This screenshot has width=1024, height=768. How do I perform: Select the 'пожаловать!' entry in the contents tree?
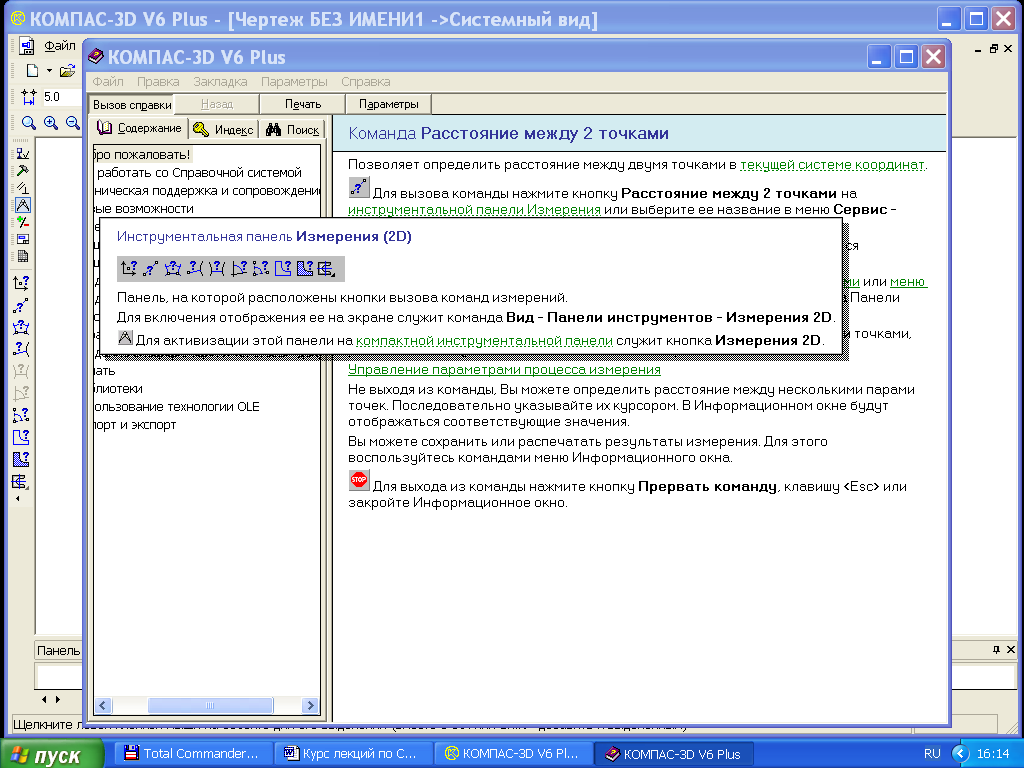(142, 155)
